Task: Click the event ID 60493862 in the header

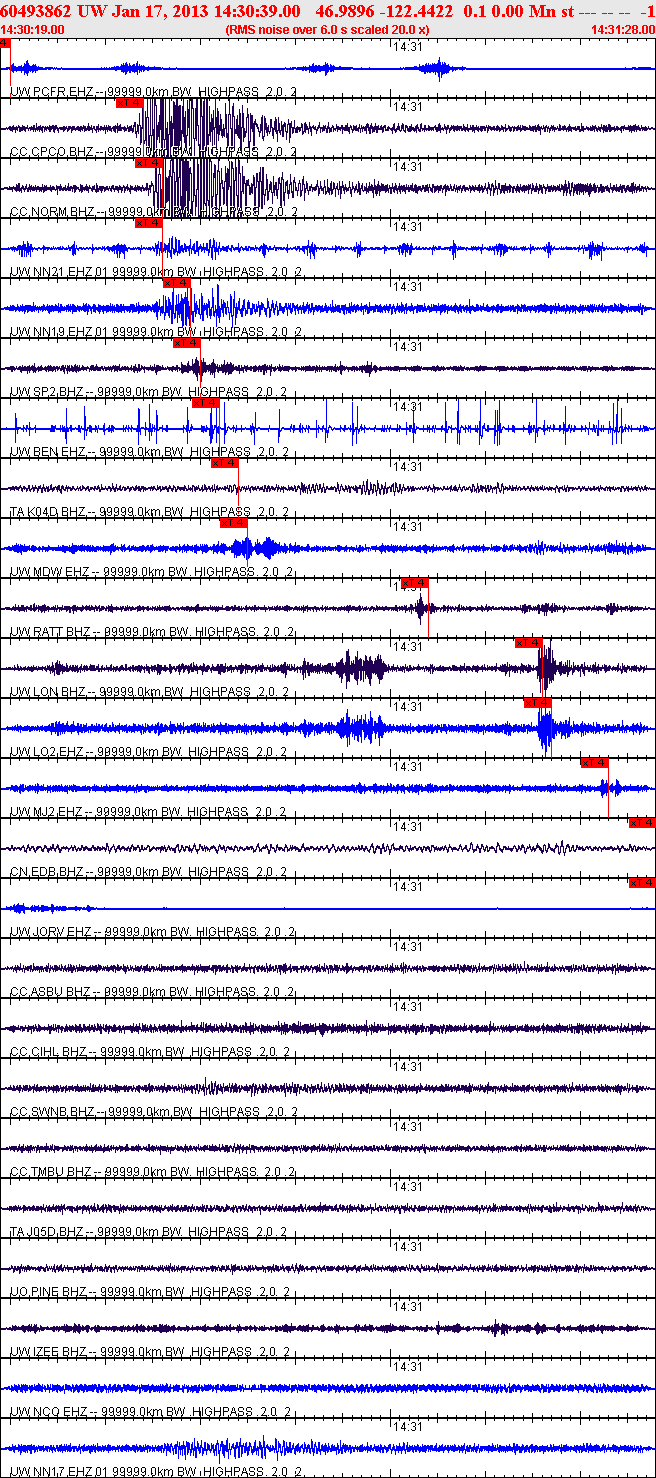Action: (37, 11)
